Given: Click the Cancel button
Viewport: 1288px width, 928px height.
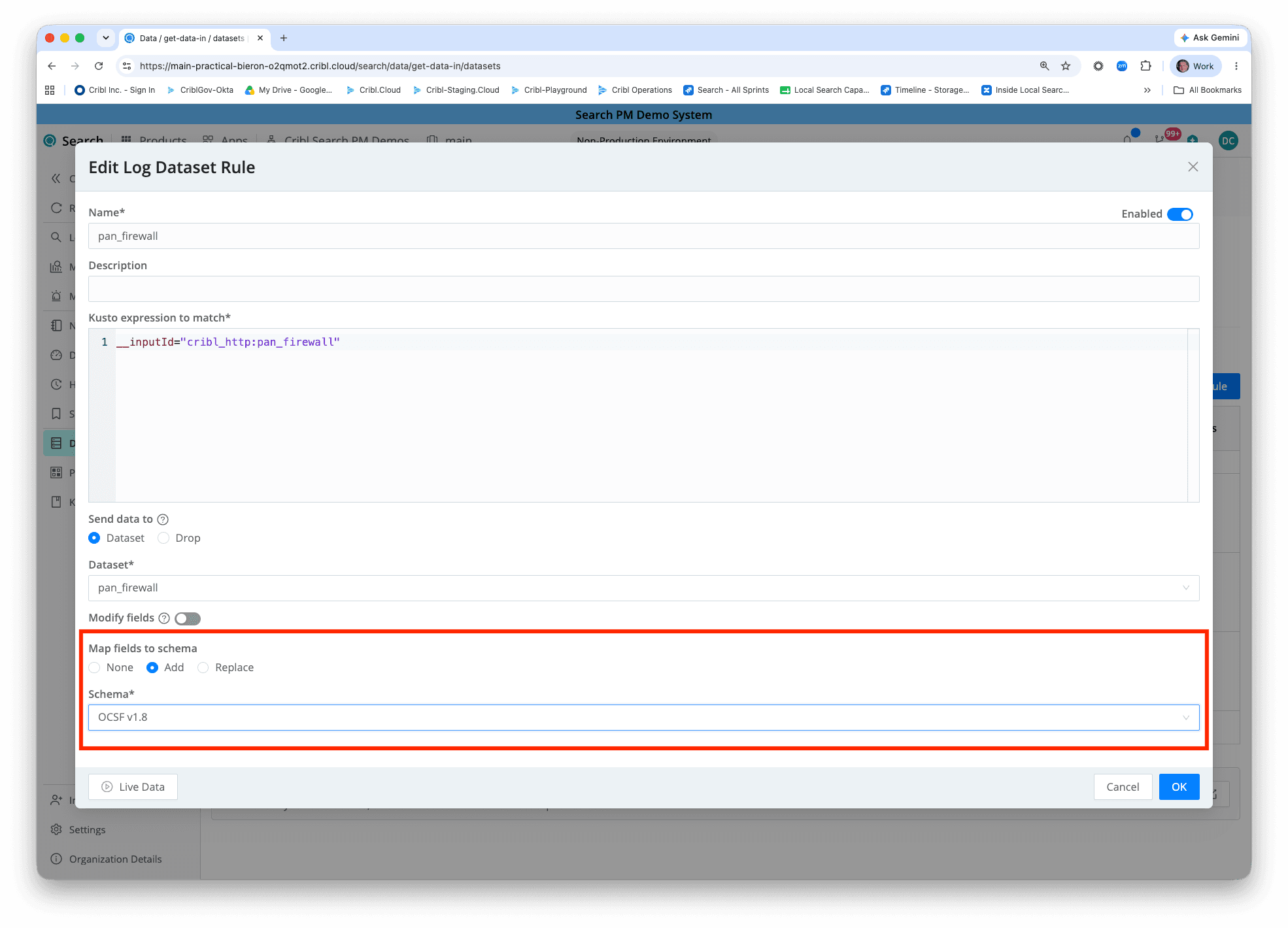Looking at the screenshot, I should click(x=1122, y=787).
